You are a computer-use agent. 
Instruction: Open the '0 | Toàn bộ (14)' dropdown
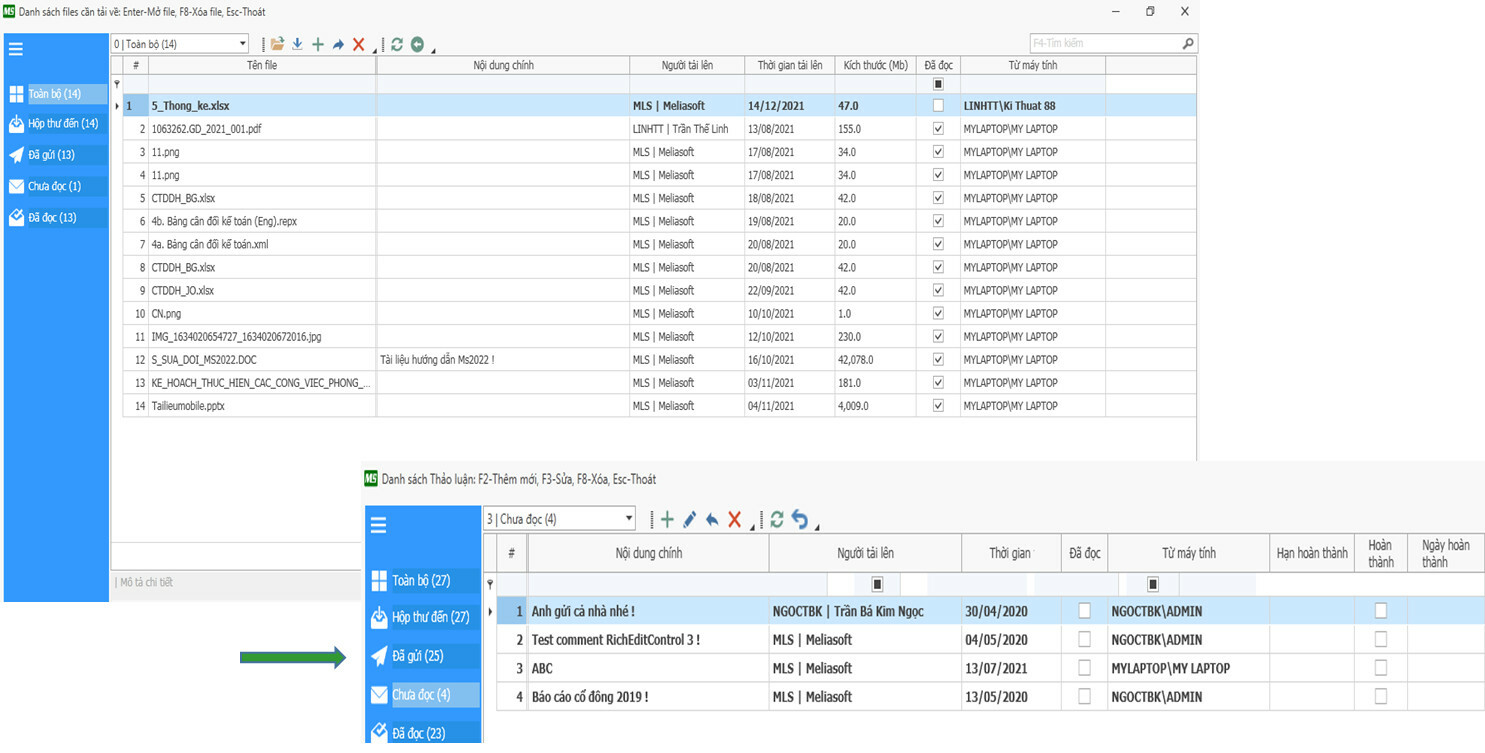[x=243, y=44]
